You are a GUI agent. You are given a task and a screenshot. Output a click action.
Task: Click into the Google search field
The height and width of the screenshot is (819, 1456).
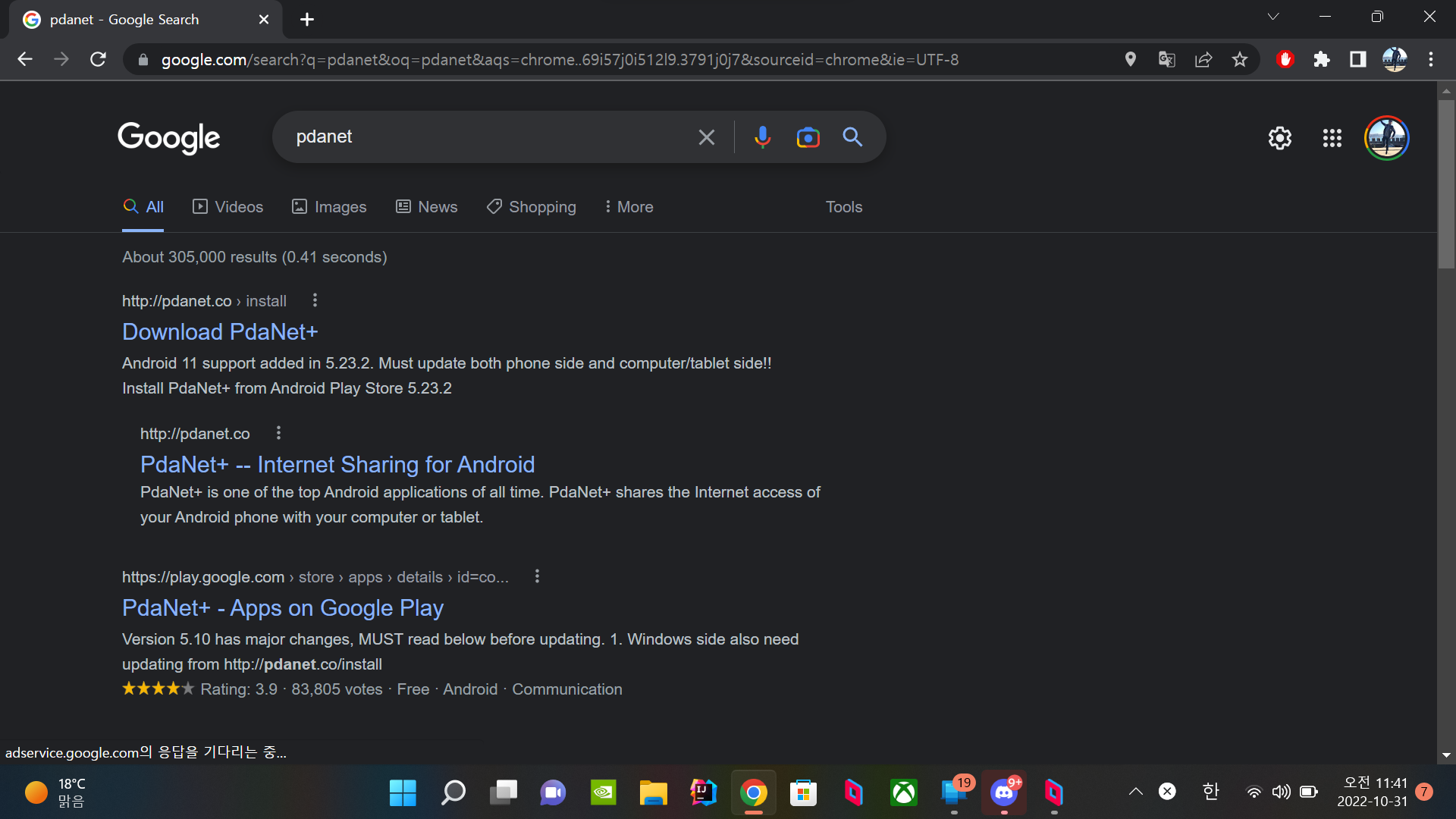pos(485,137)
